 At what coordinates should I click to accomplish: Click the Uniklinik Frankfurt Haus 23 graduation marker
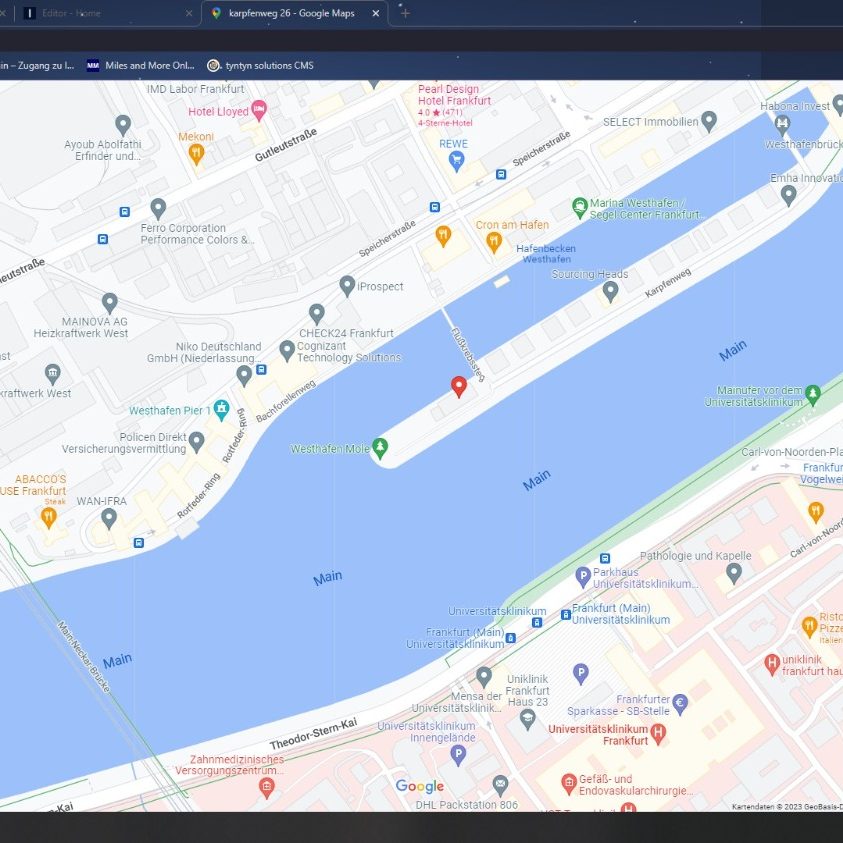tap(528, 719)
